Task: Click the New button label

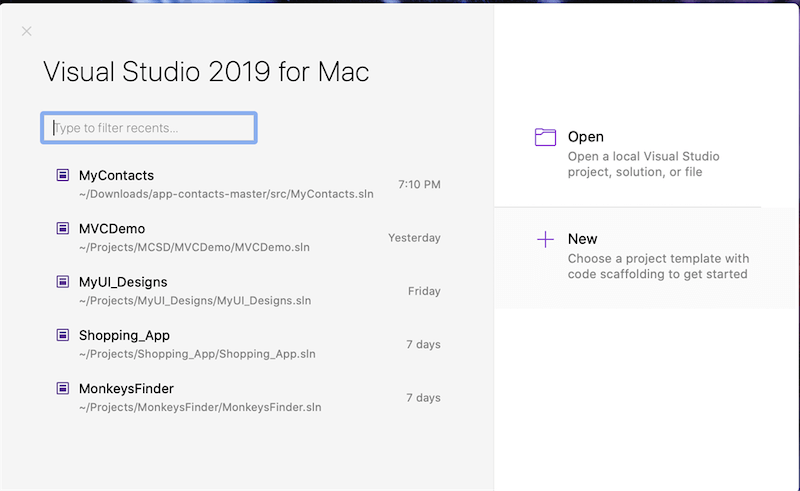Action: [x=583, y=239]
